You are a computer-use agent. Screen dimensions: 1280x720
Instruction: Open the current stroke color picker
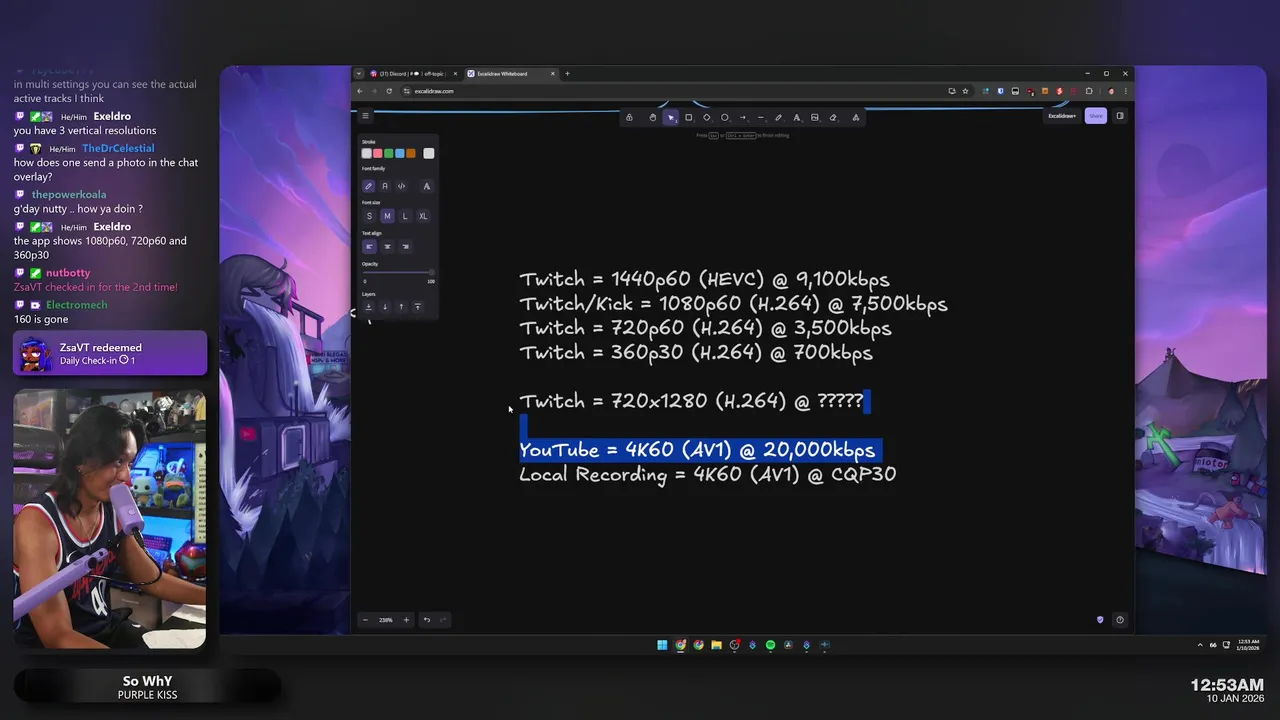(428, 153)
